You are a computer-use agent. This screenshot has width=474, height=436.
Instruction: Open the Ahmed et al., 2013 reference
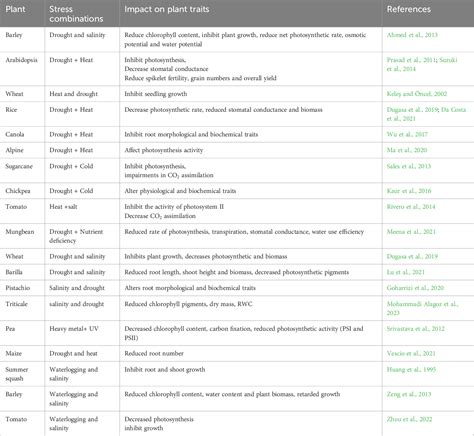coord(412,35)
